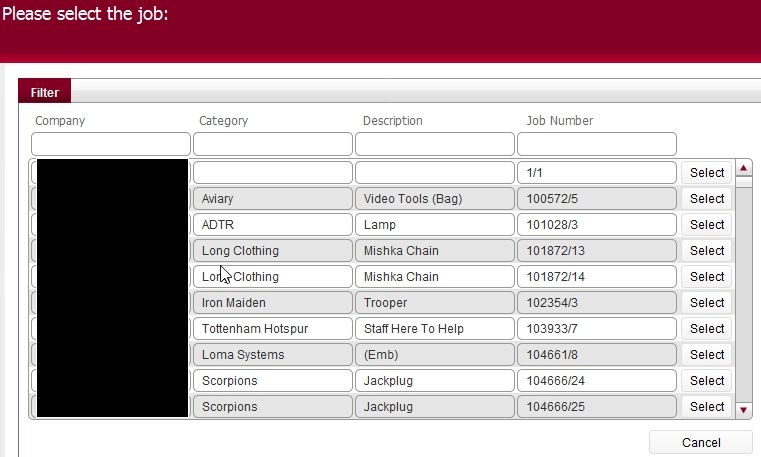Cancel the job selection dialog
Image resolution: width=761 pixels, height=457 pixels.
(700, 443)
